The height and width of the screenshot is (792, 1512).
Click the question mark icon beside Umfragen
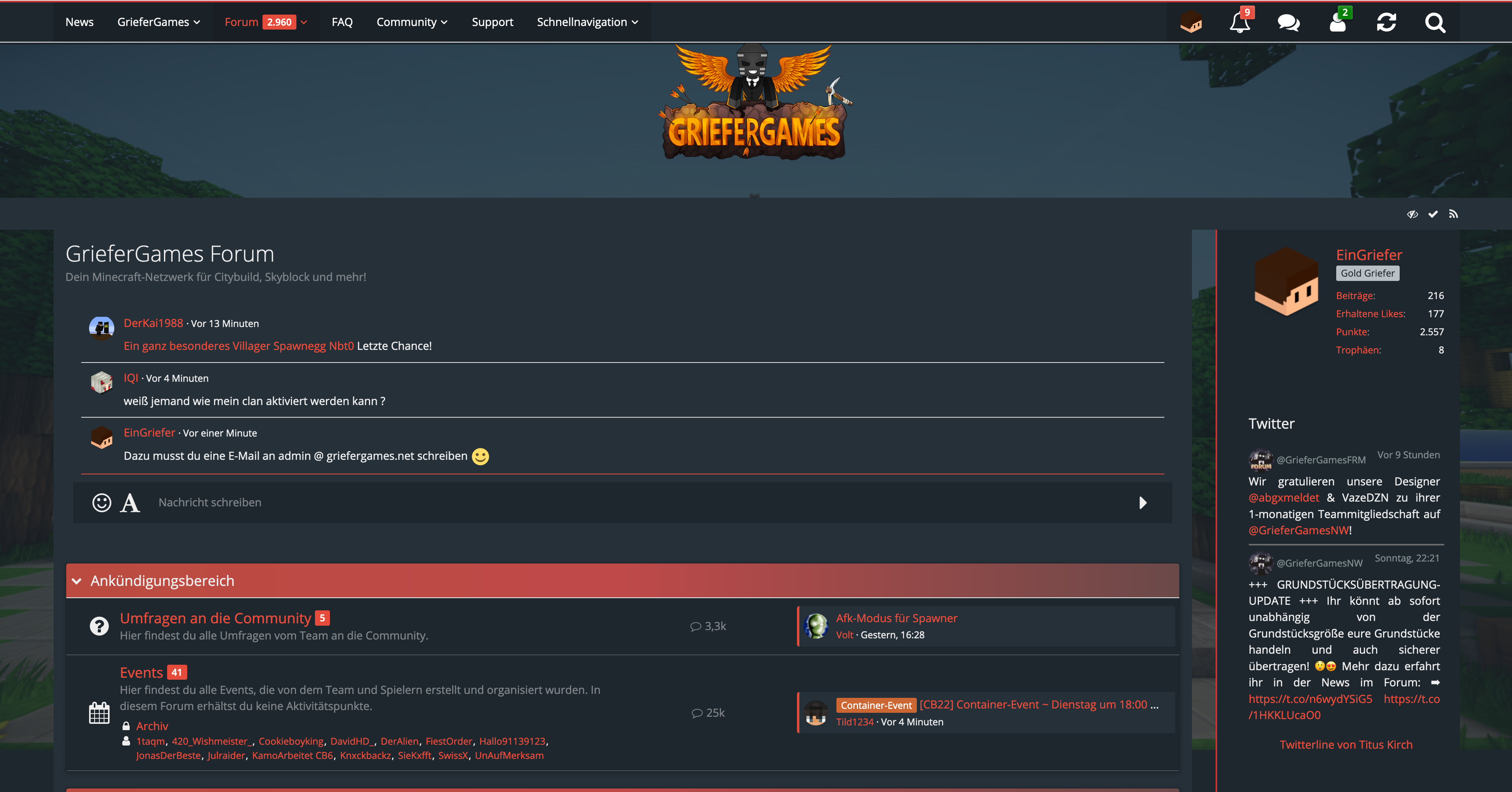(x=99, y=626)
